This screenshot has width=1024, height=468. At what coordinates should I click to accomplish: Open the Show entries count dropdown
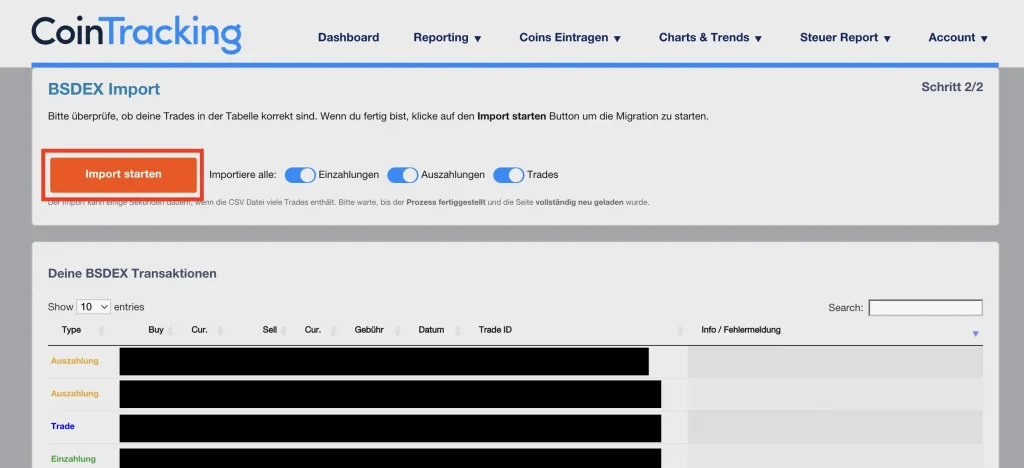tap(94, 307)
